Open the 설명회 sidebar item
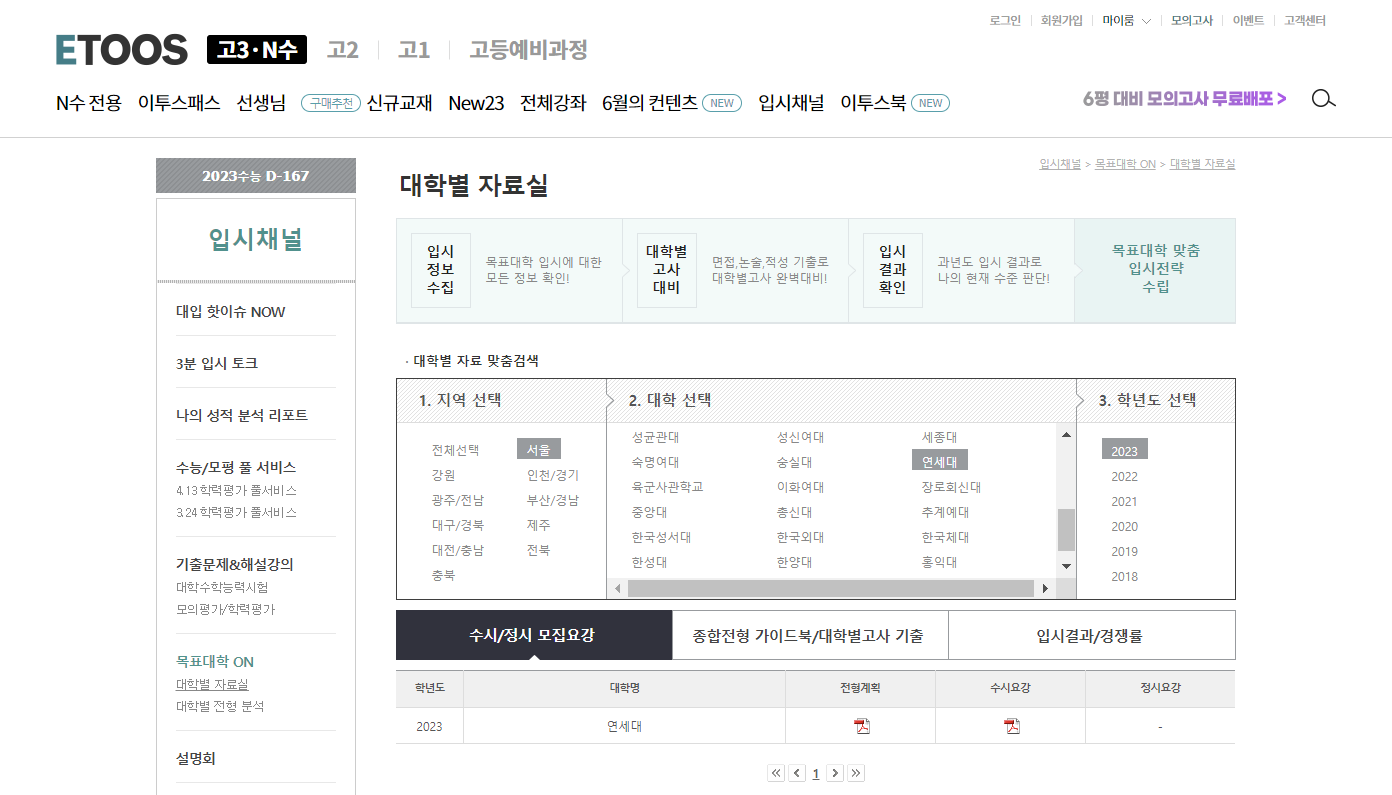The image size is (1392, 795). [x=196, y=759]
